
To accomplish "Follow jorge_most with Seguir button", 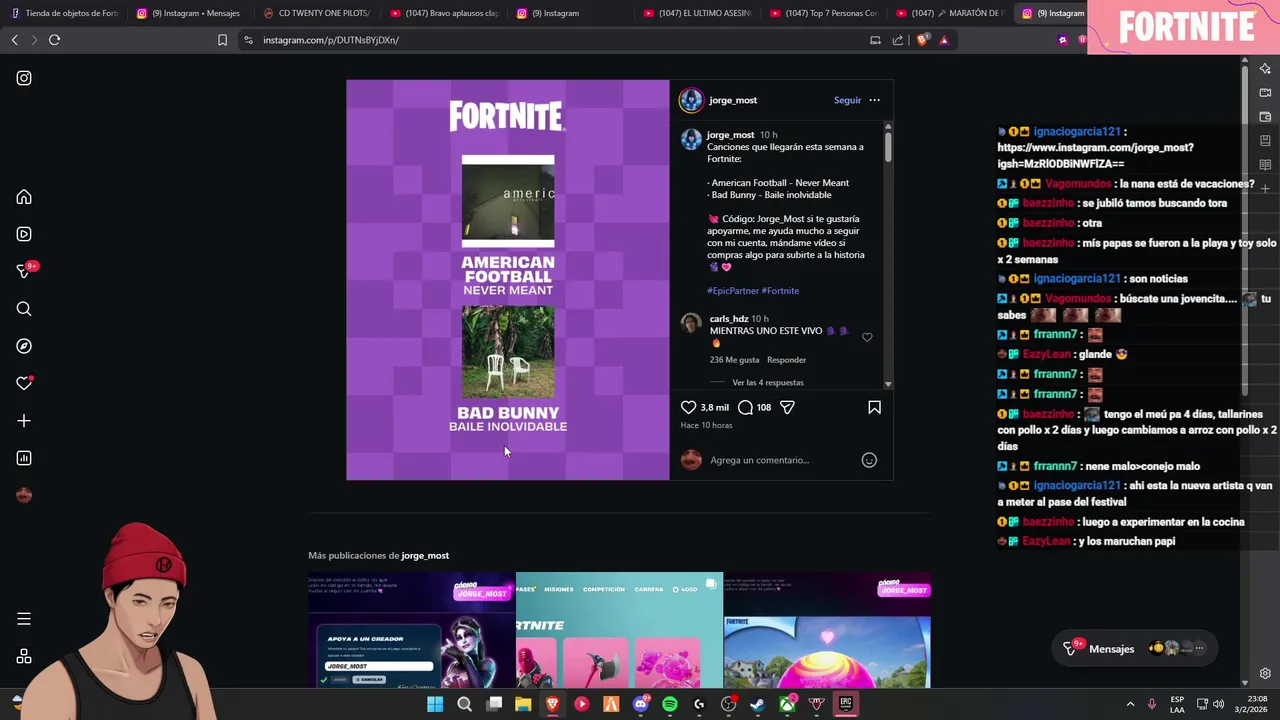I will click(847, 100).
